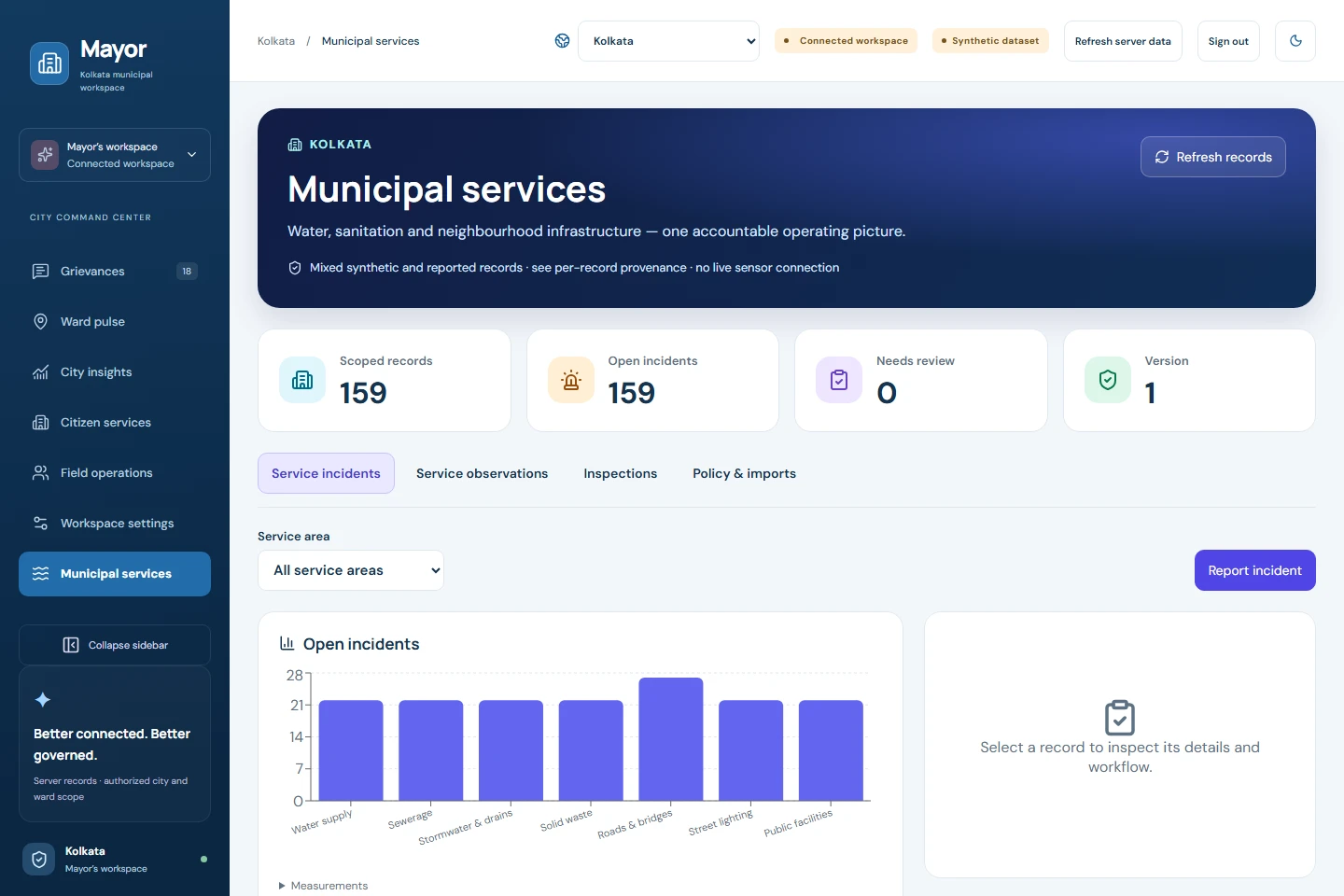Click the Refresh records button
Screen dimensions: 1344x896
tap(1213, 157)
